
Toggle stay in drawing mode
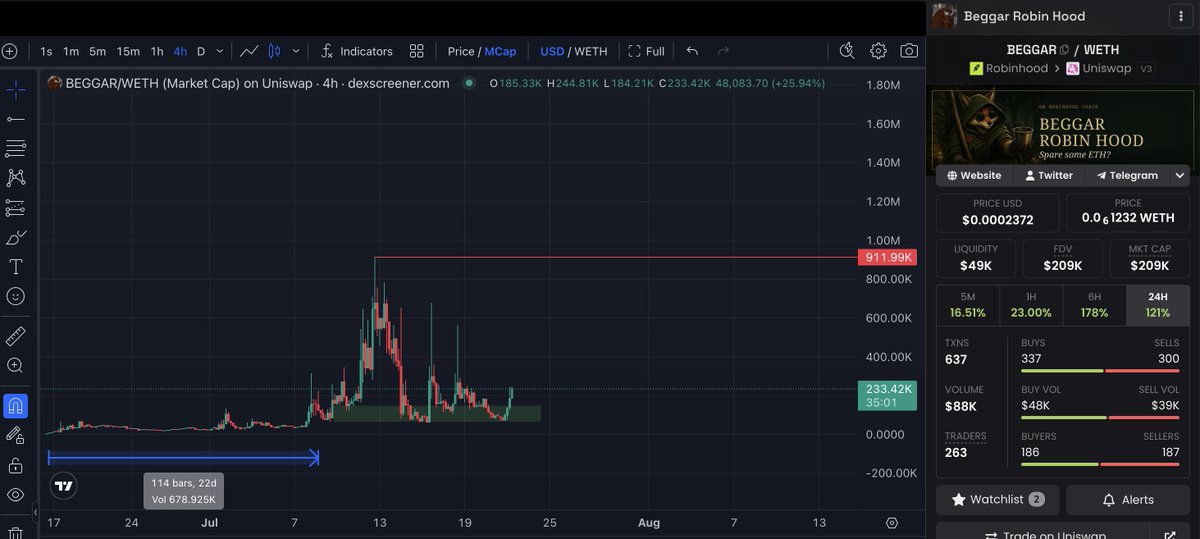pyautogui.click(x=16, y=435)
